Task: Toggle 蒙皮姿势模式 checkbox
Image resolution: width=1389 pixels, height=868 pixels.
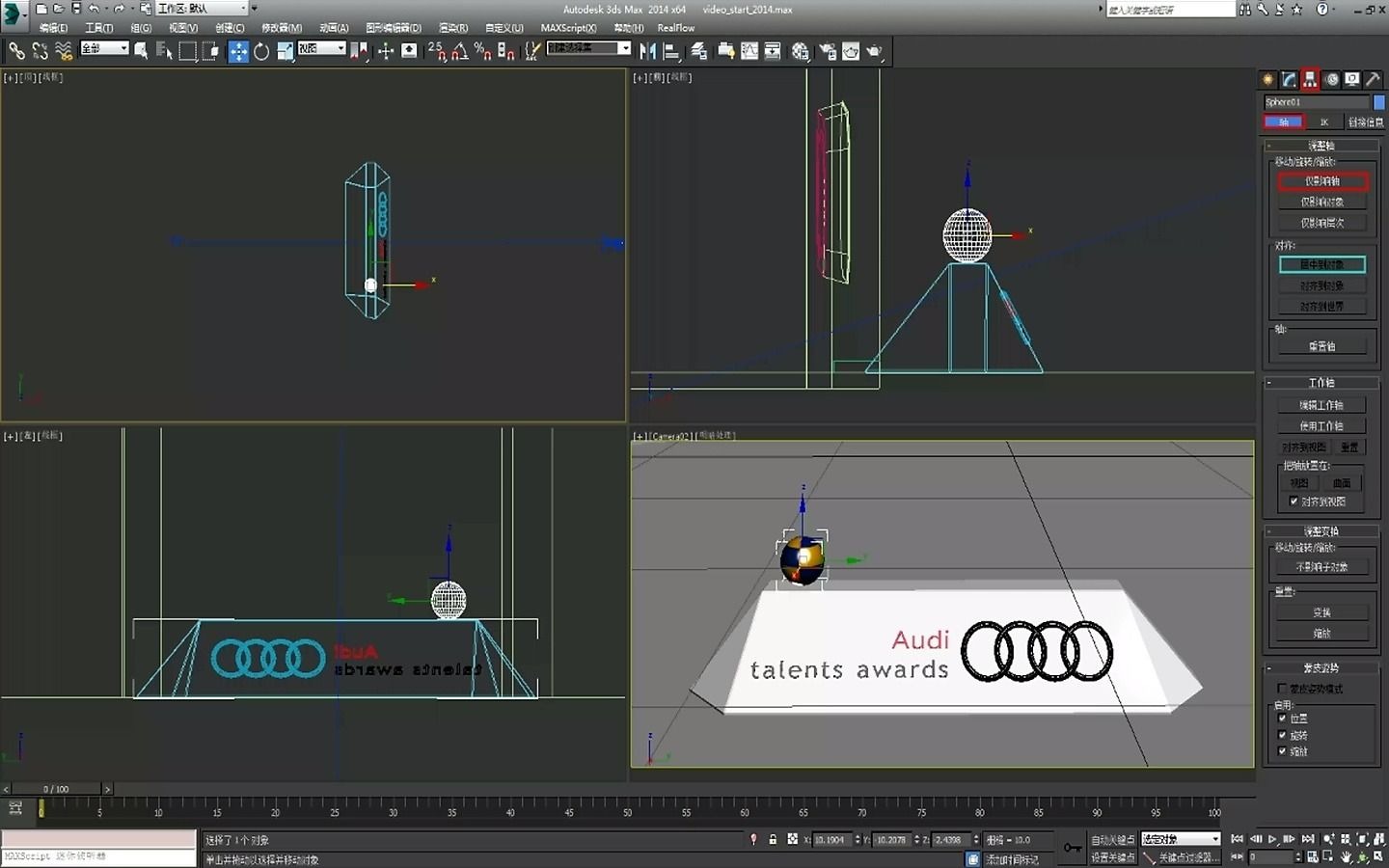Action: coord(1282,689)
